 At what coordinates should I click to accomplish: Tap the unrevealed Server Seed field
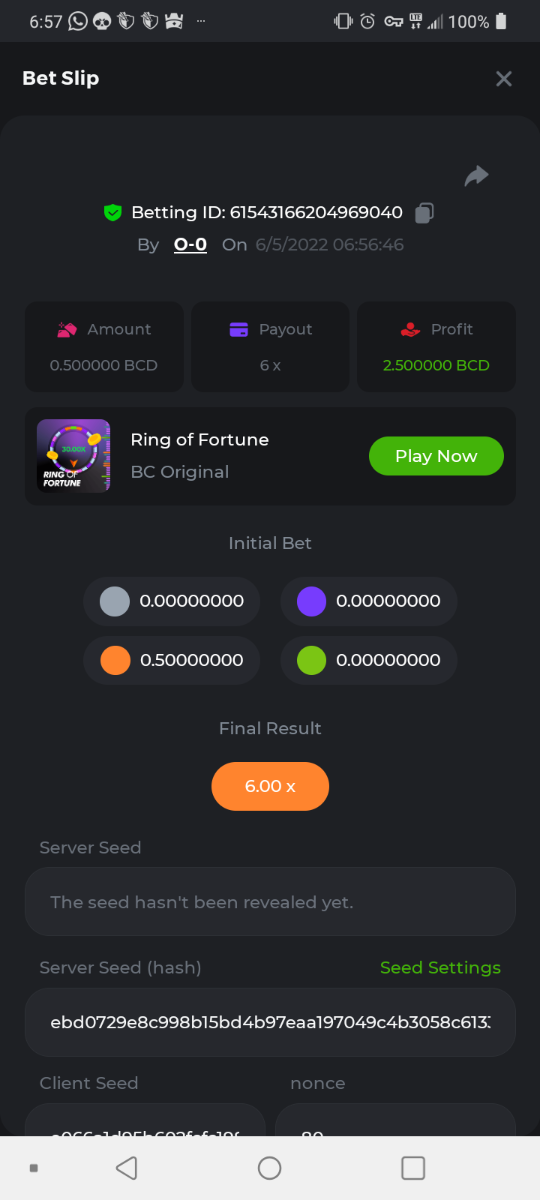(270, 902)
